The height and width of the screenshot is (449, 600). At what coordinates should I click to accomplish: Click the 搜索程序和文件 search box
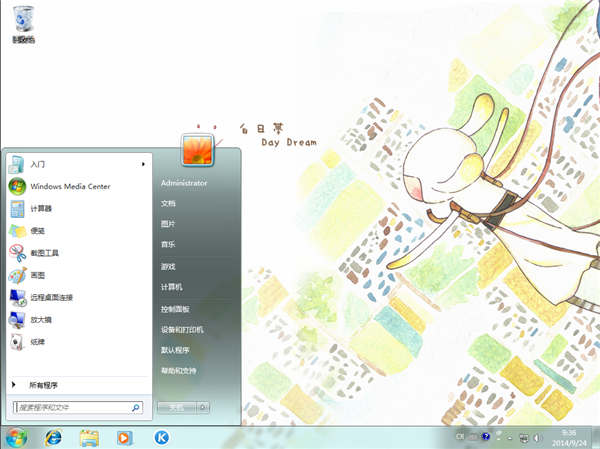point(72,408)
